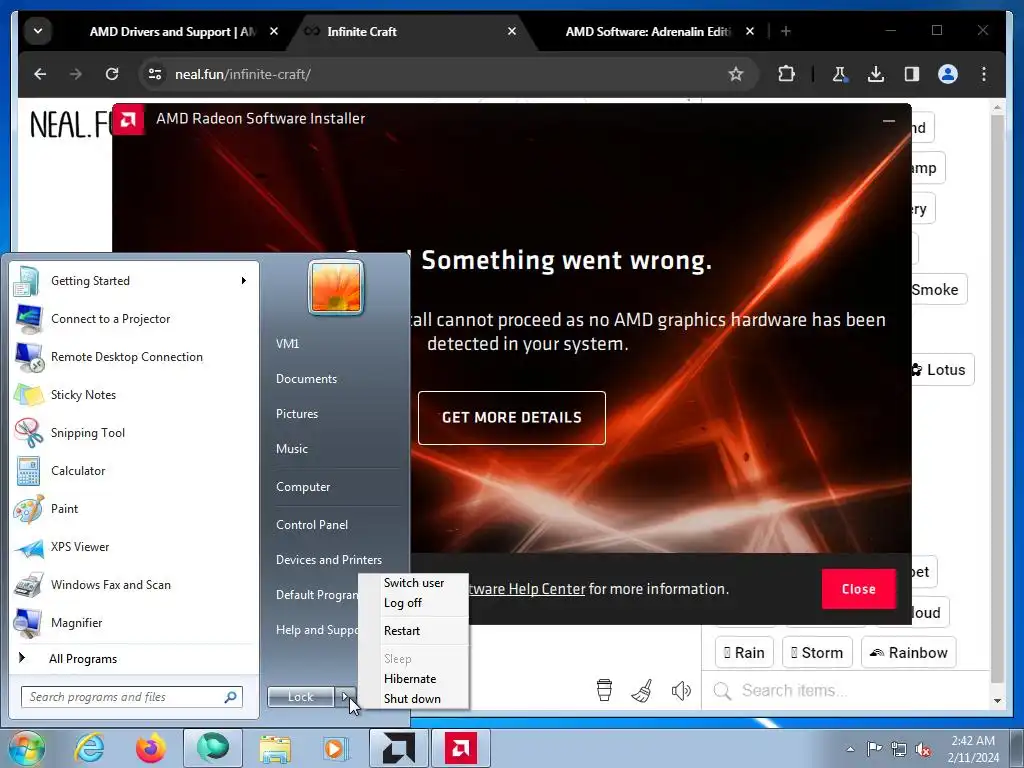Switch to red AMD installer taskbar icon

(x=460, y=748)
